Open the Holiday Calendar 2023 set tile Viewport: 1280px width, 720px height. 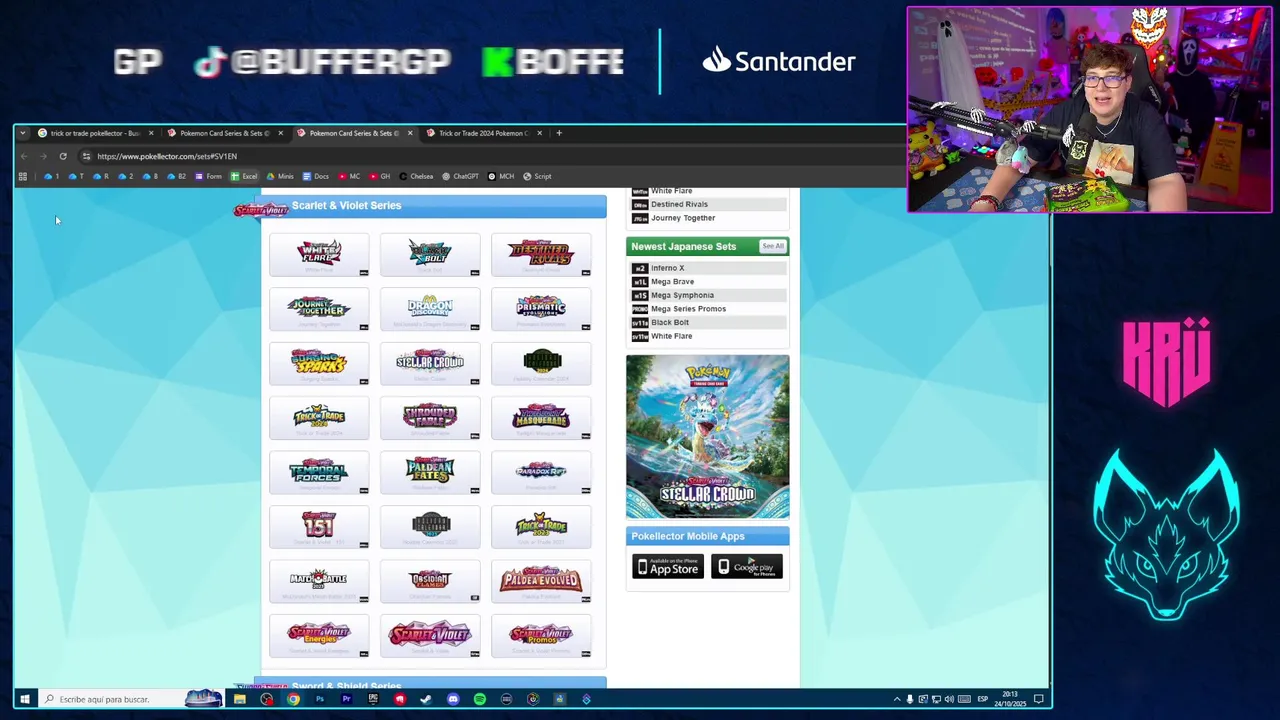click(430, 527)
